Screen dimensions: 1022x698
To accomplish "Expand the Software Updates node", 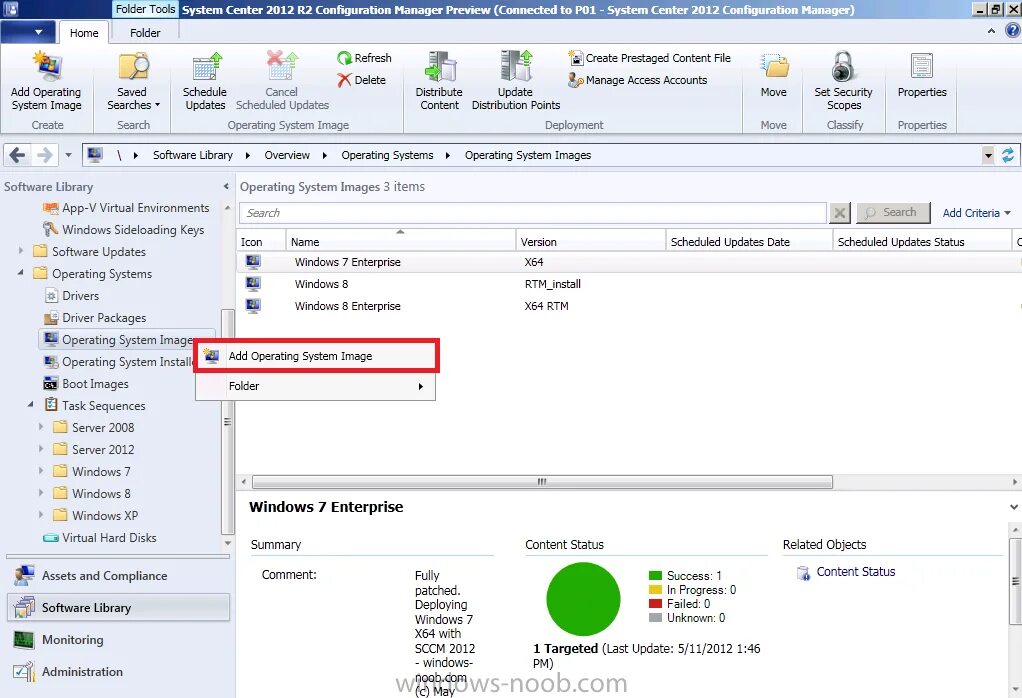I will [x=22, y=251].
